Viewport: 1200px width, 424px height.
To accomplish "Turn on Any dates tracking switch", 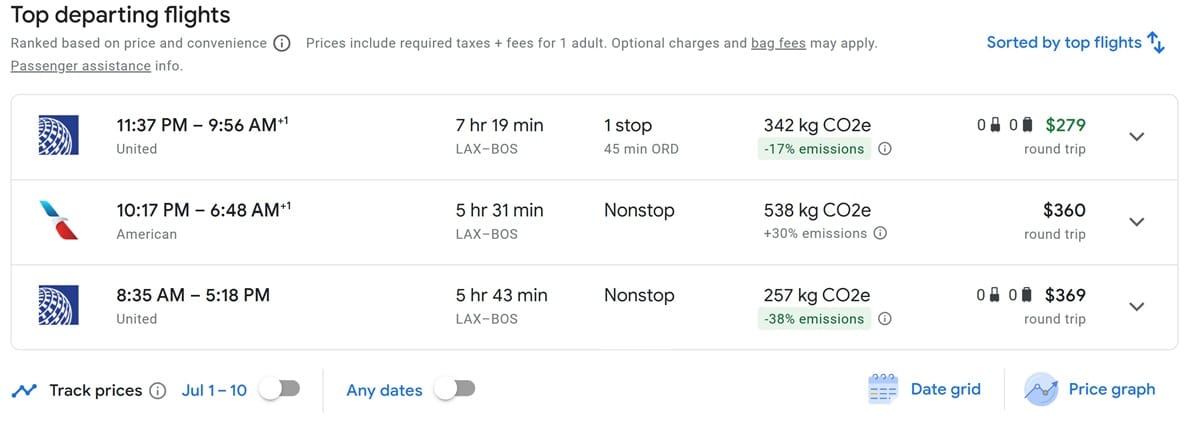I will coord(454,390).
